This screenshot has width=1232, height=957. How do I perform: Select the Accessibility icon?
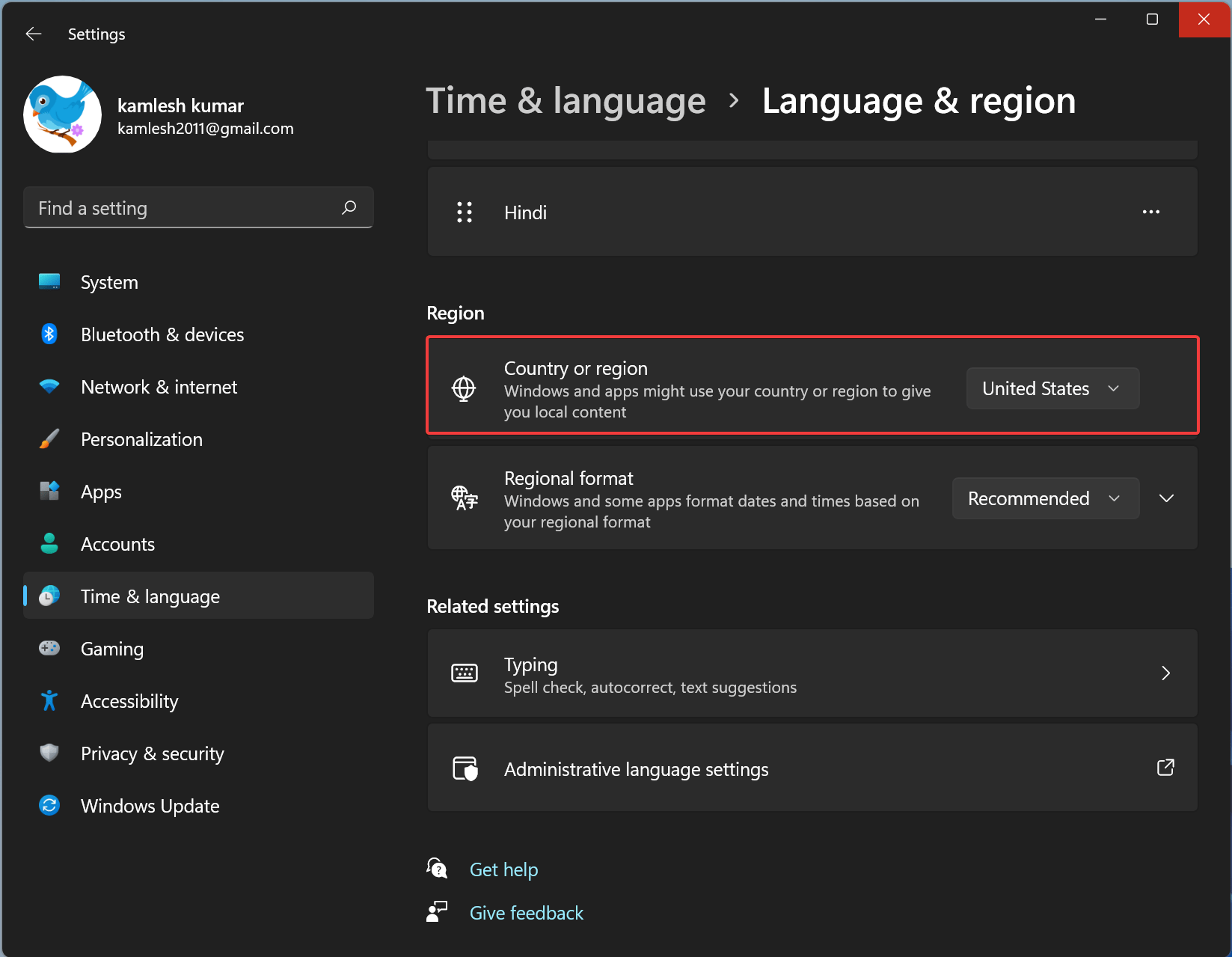(49, 700)
